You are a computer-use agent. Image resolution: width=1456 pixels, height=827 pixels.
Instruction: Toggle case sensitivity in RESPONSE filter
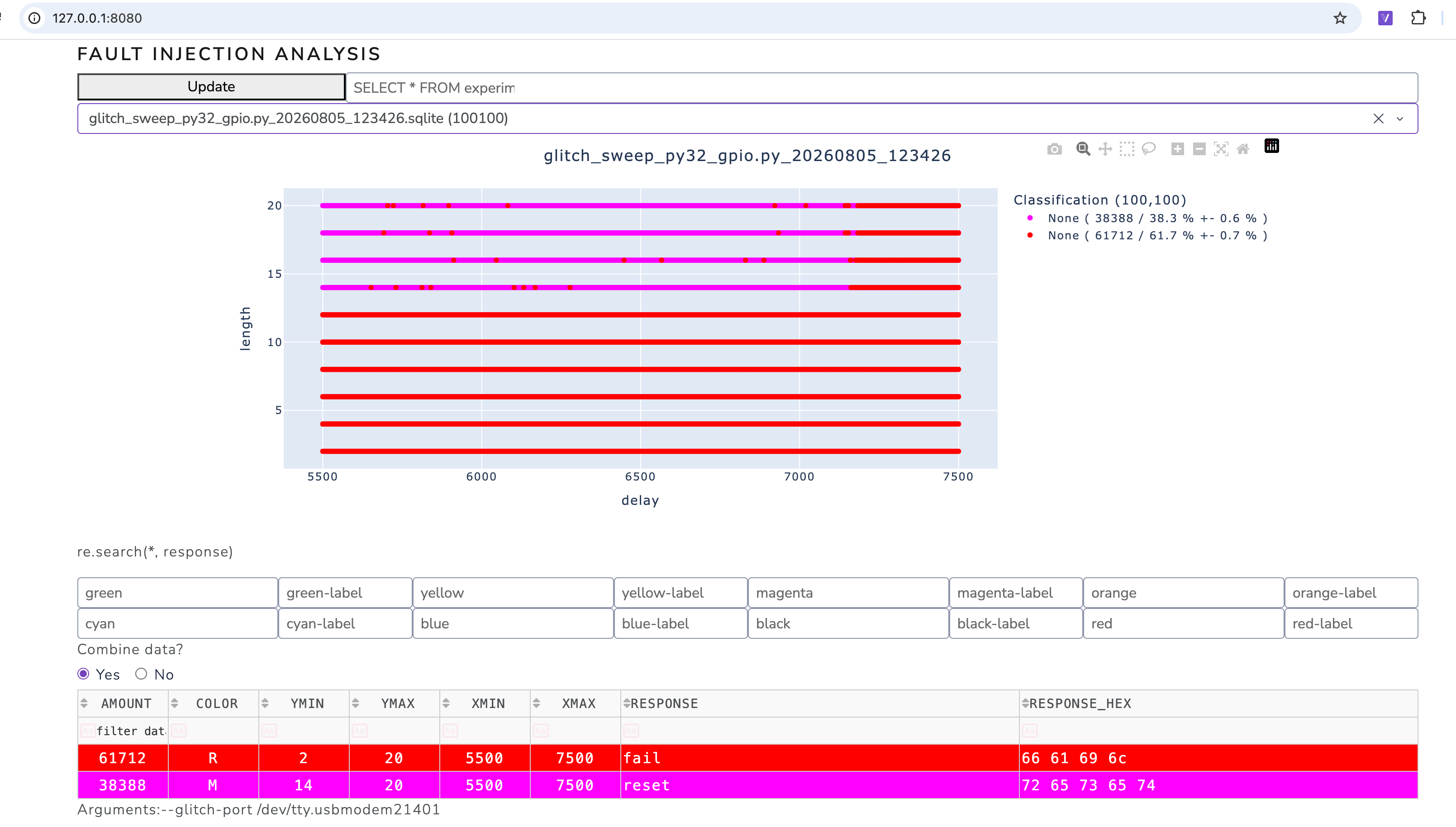pos(631,731)
